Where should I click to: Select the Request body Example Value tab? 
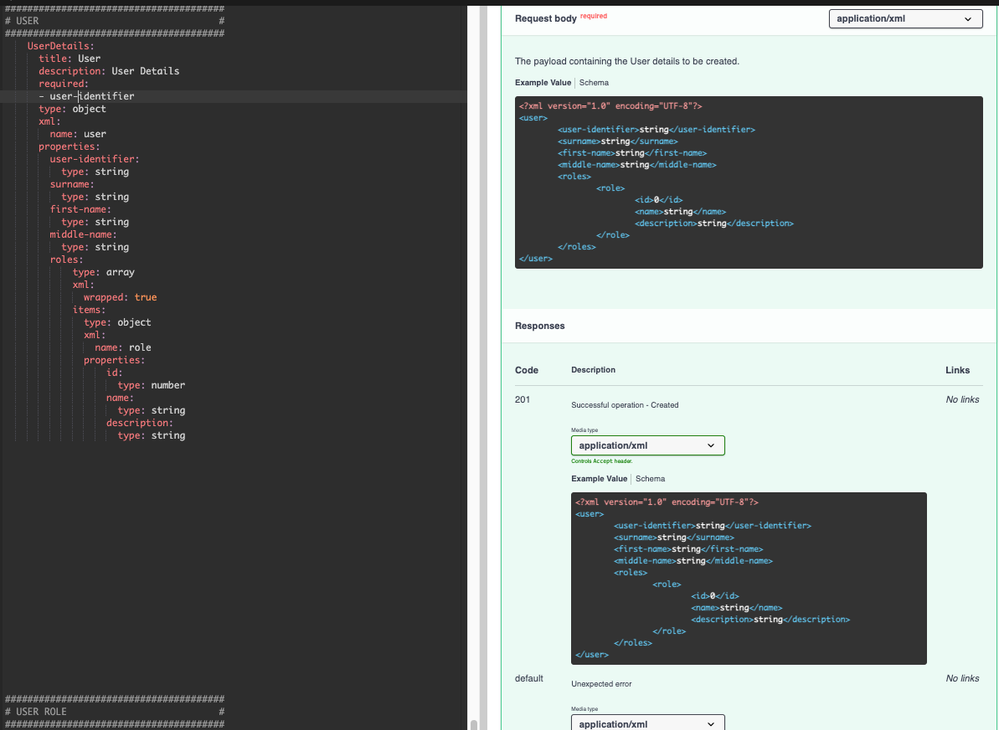pyautogui.click(x=543, y=83)
